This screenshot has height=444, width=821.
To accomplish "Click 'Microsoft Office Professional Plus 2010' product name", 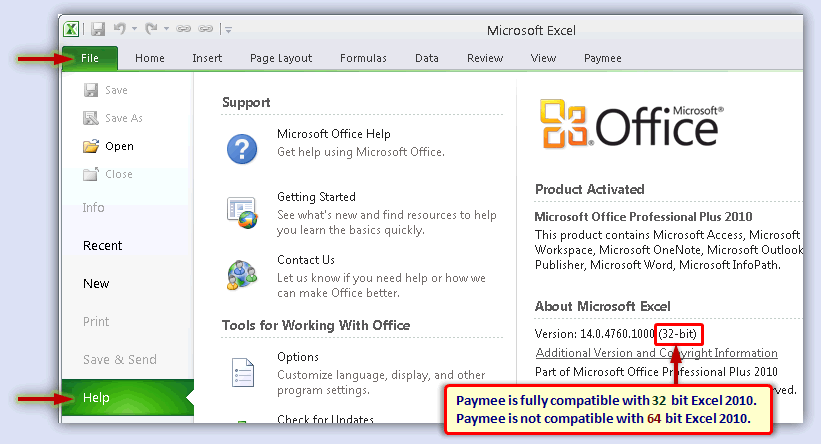I will point(643,217).
